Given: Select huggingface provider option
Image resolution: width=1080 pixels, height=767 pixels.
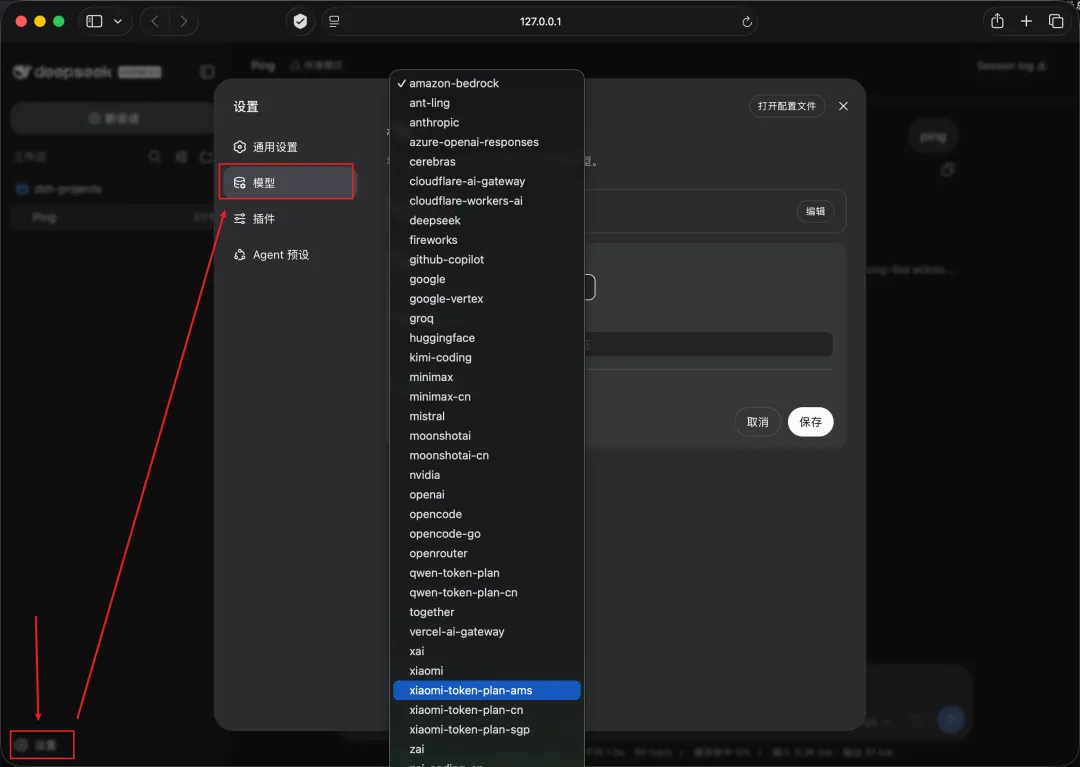Looking at the screenshot, I should tap(486, 338).
